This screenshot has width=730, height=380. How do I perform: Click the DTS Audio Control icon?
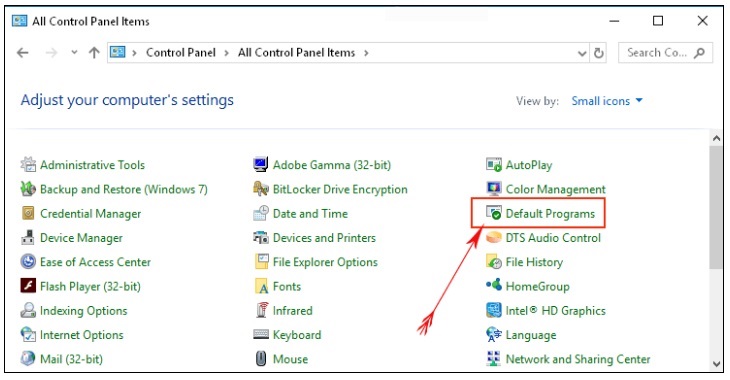[493, 238]
